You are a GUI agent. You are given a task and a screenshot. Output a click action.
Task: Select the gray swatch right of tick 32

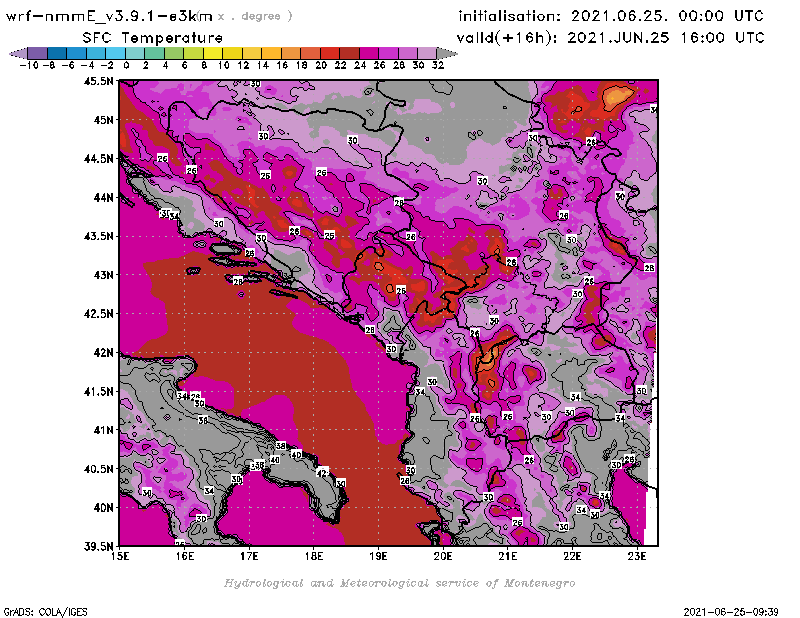pos(447,54)
